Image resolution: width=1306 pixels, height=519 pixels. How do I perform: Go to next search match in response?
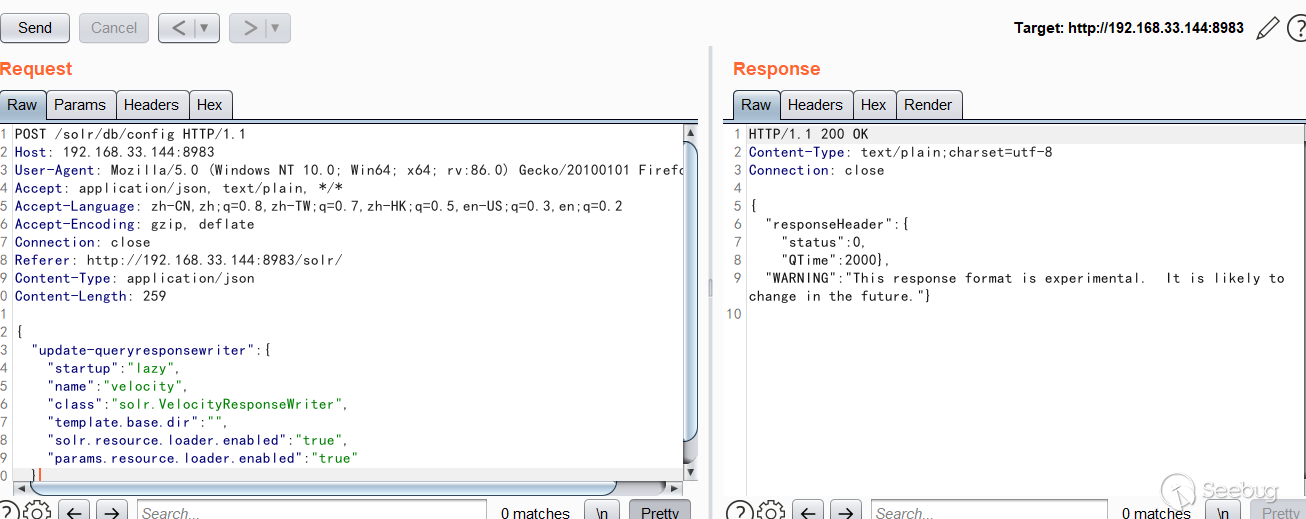point(846,511)
